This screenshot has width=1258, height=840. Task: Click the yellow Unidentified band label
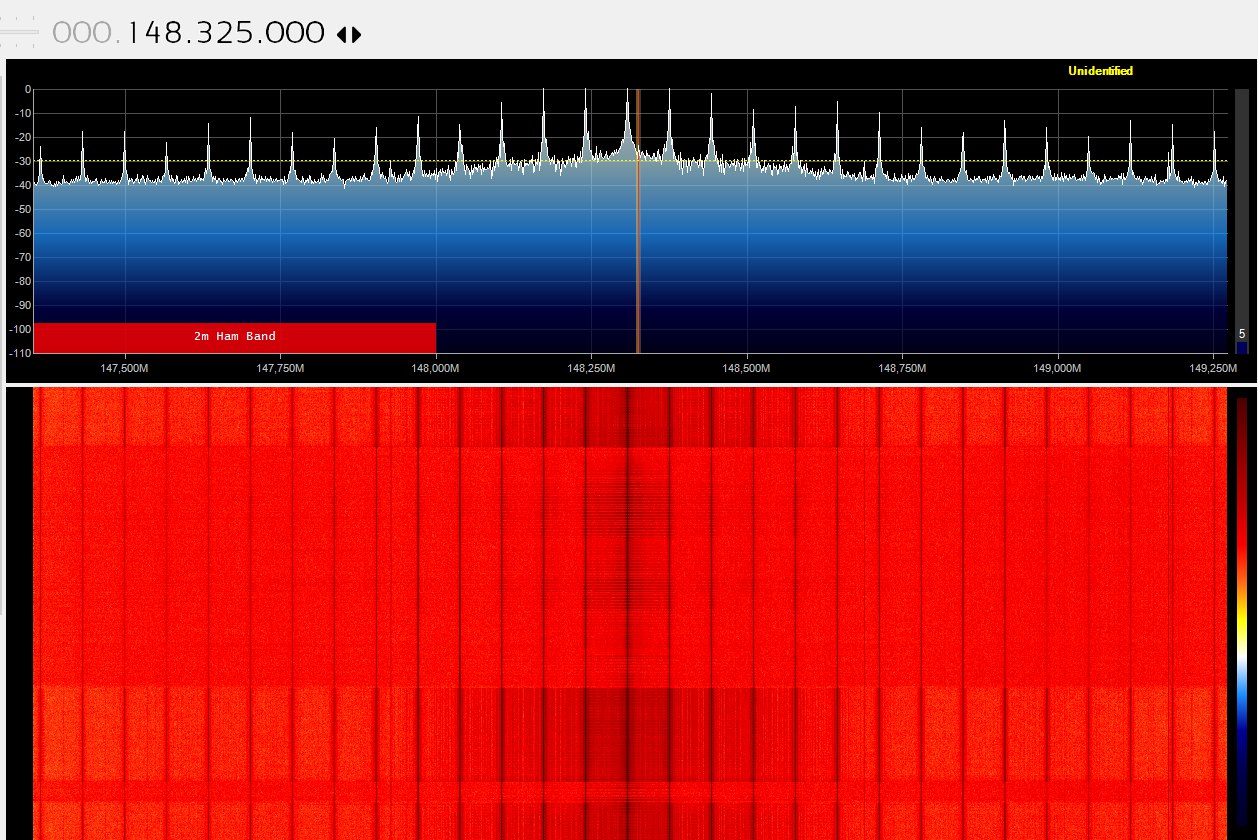(x=1100, y=71)
